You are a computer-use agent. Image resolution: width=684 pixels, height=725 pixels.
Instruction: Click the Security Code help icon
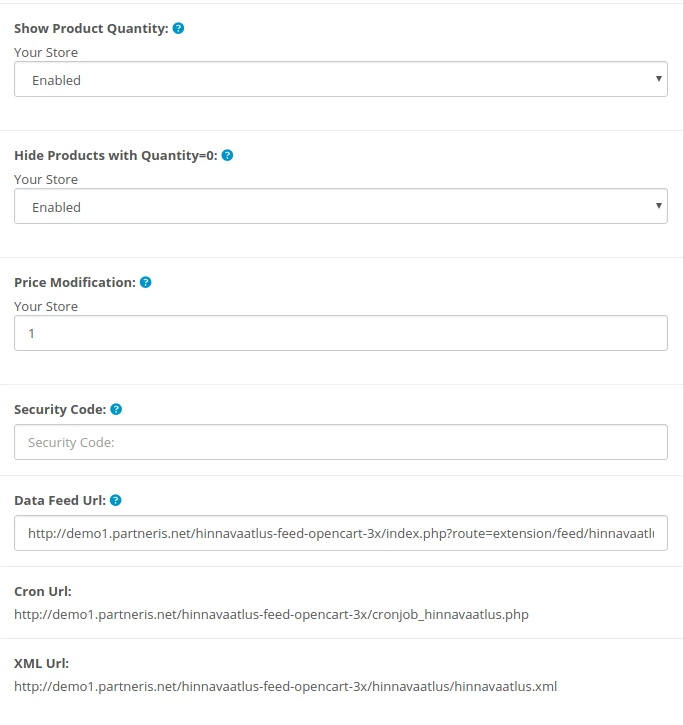point(116,410)
